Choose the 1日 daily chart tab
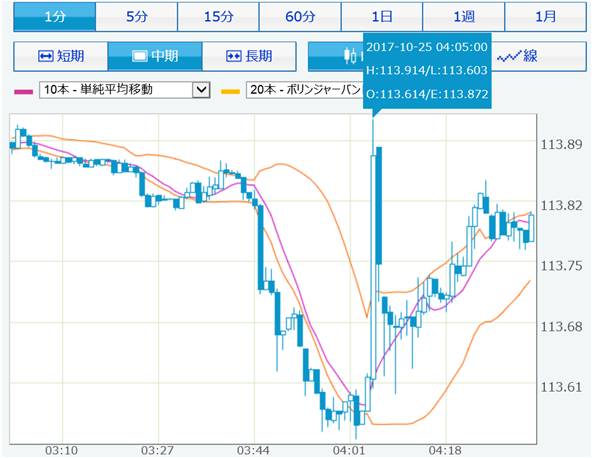 click(382, 17)
